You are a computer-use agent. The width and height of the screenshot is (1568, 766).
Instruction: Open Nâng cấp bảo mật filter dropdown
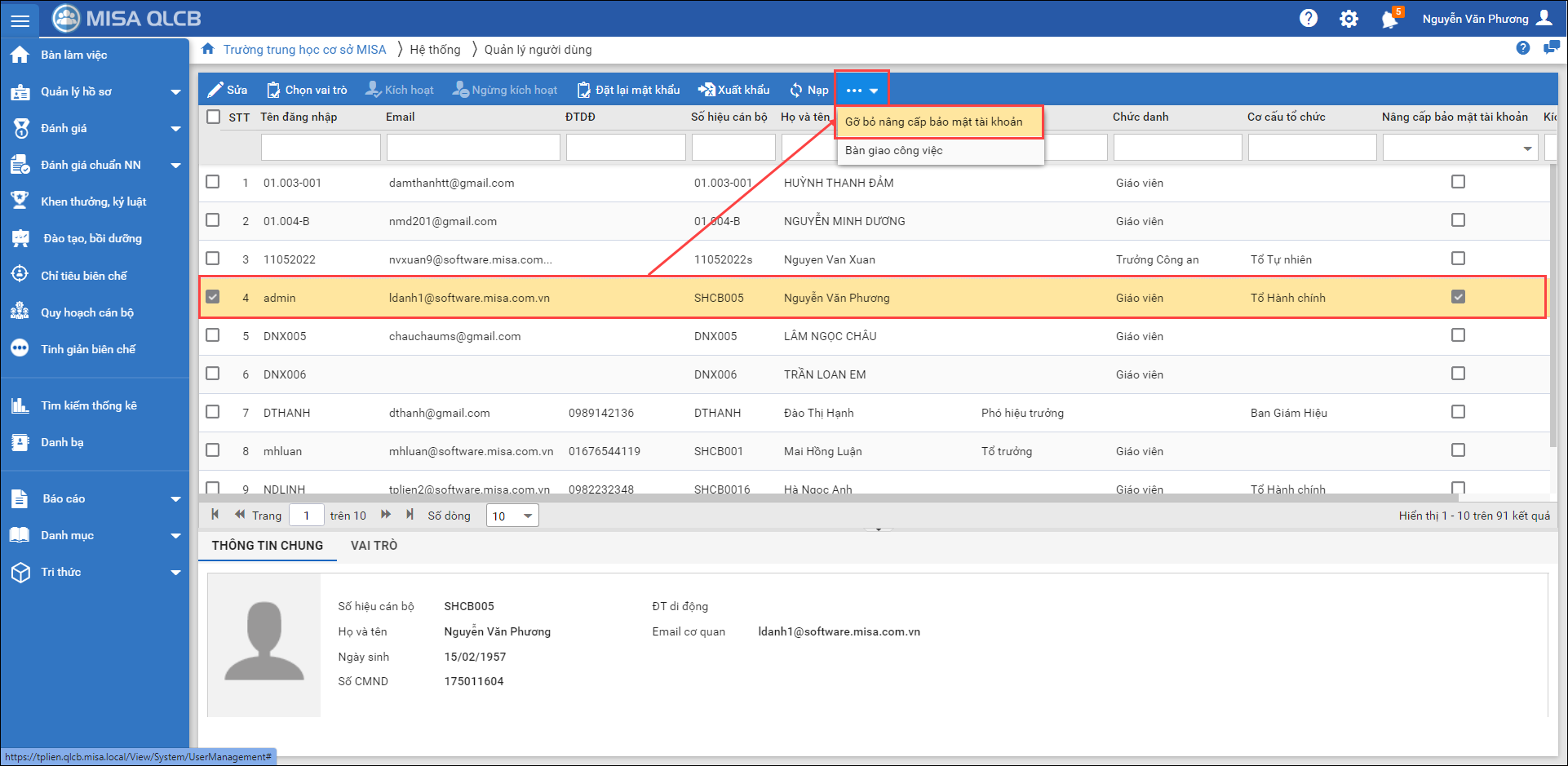point(1526,148)
